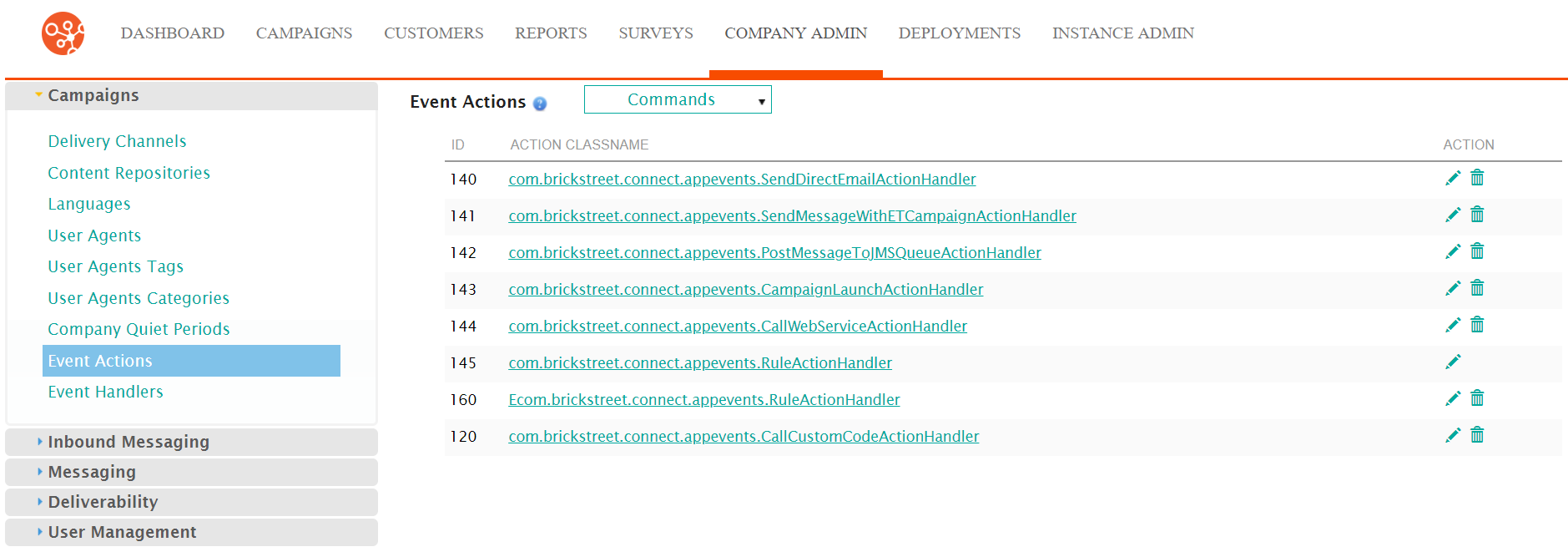The image size is (1568, 552).
Task: Open the Deployments tab
Action: pos(960,33)
